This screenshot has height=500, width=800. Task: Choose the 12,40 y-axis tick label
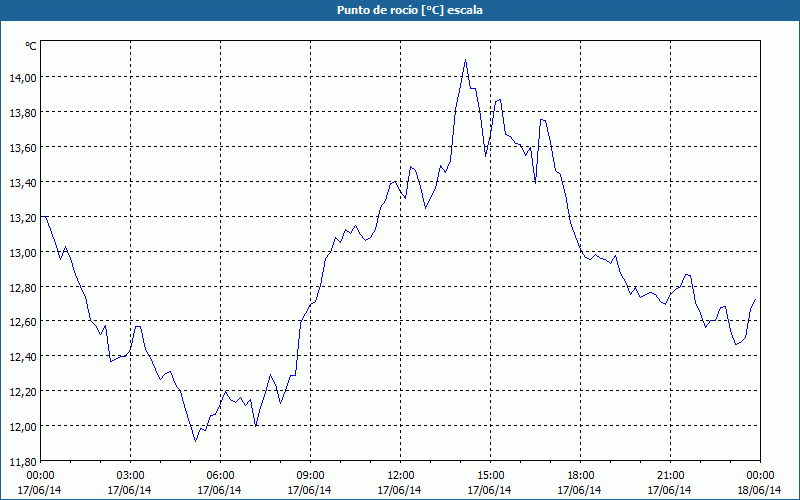coord(23,357)
